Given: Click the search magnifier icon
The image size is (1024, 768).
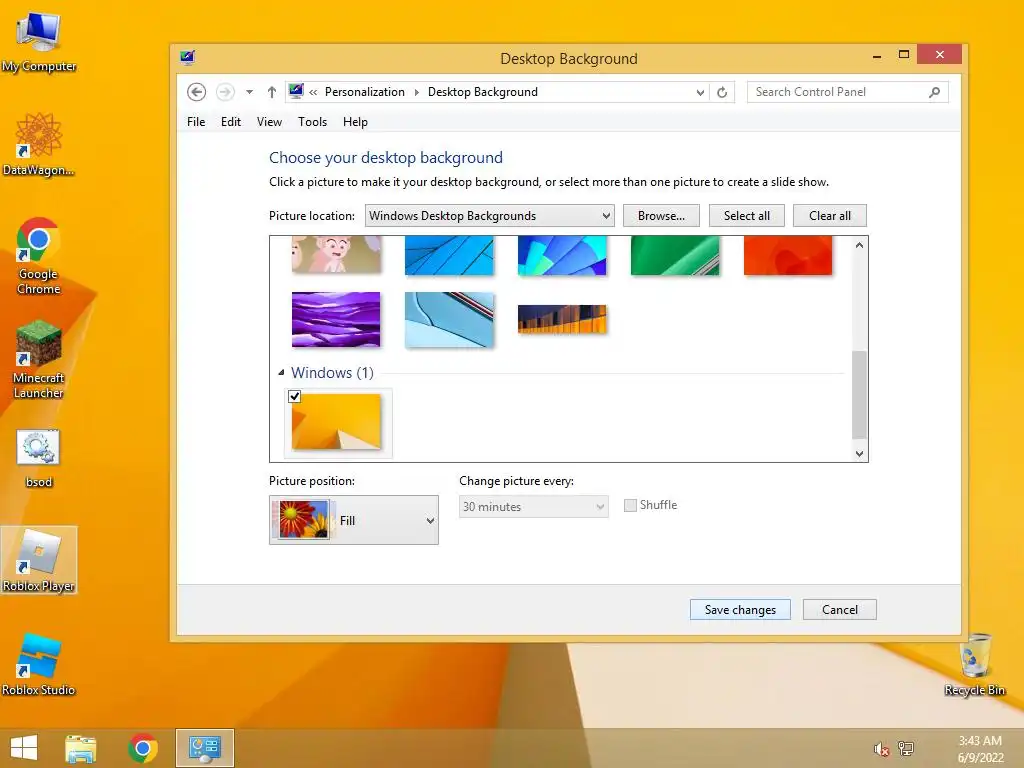Looking at the screenshot, I should 935,92.
